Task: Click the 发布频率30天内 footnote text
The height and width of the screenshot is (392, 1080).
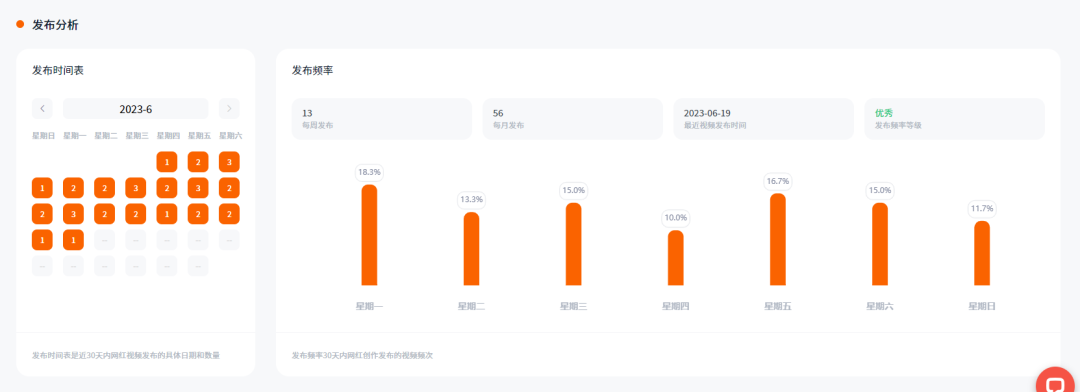Action: click(x=362, y=355)
